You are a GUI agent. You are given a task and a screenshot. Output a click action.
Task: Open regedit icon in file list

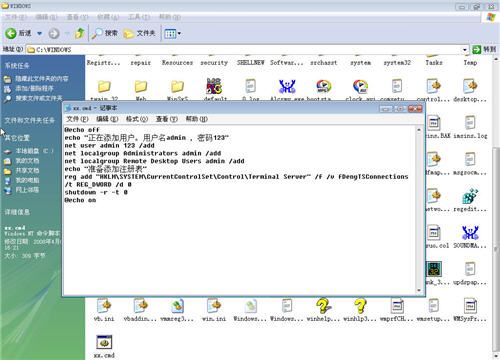click(470, 196)
